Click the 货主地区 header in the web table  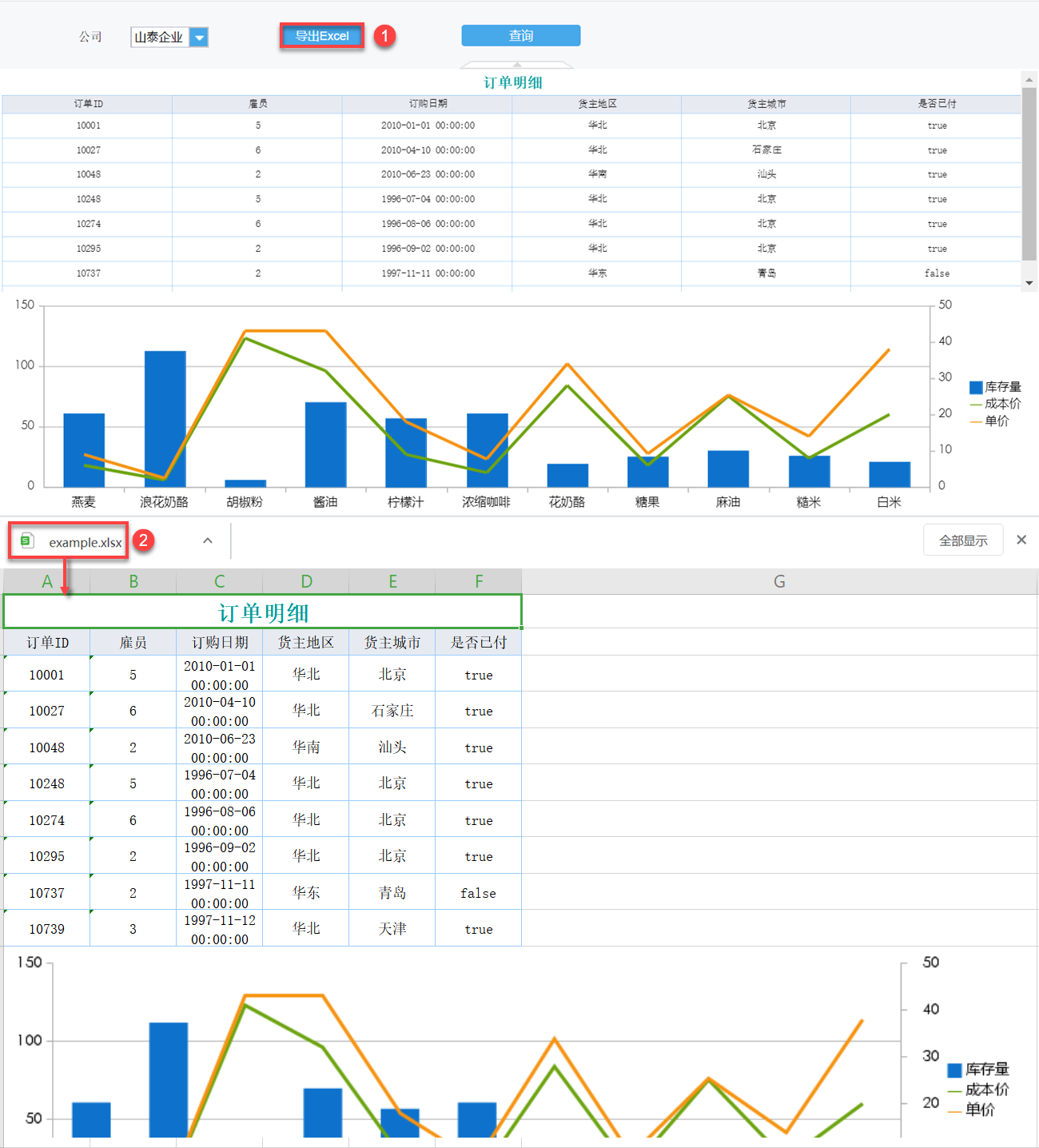coord(597,104)
